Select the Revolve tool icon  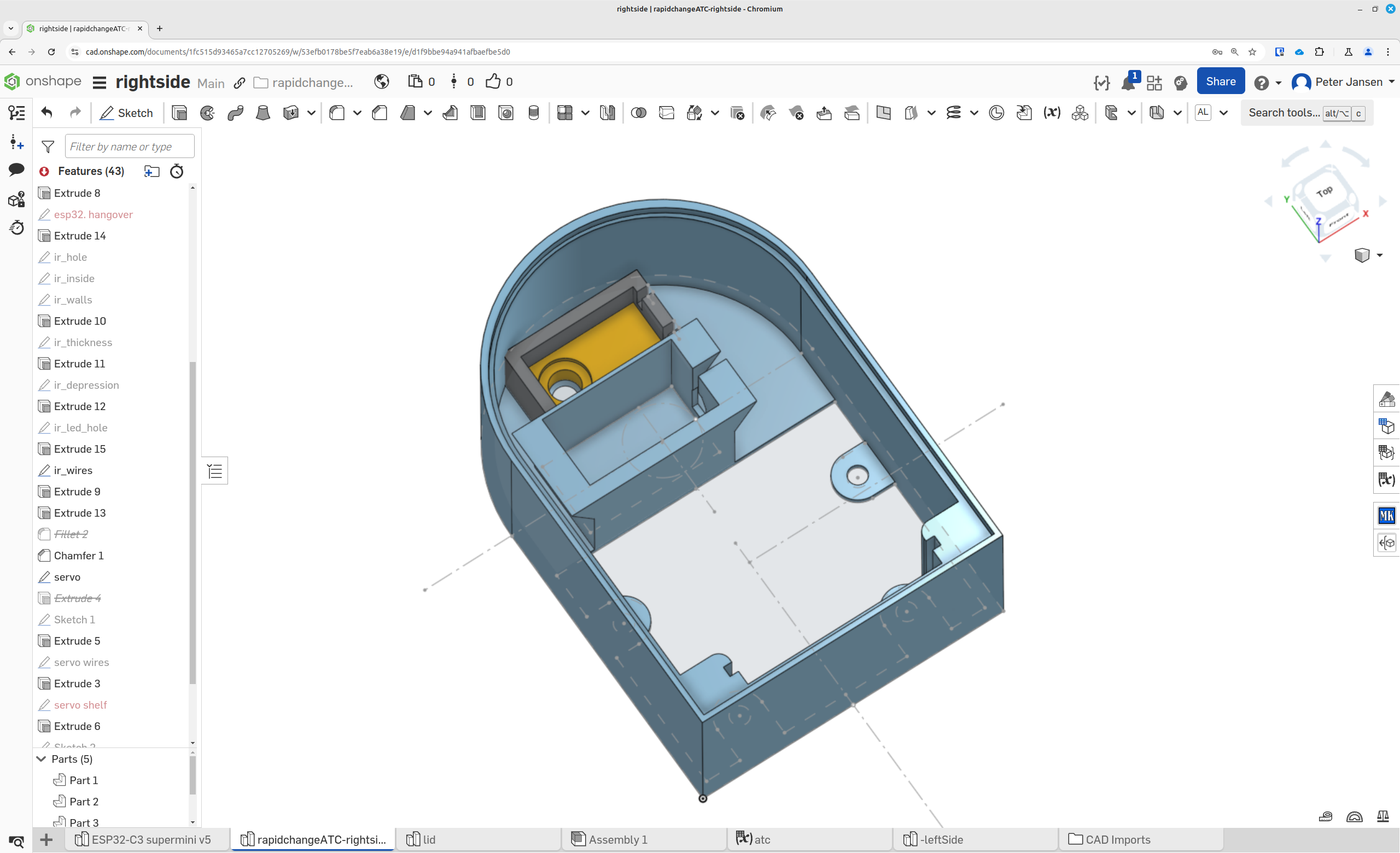(207, 113)
